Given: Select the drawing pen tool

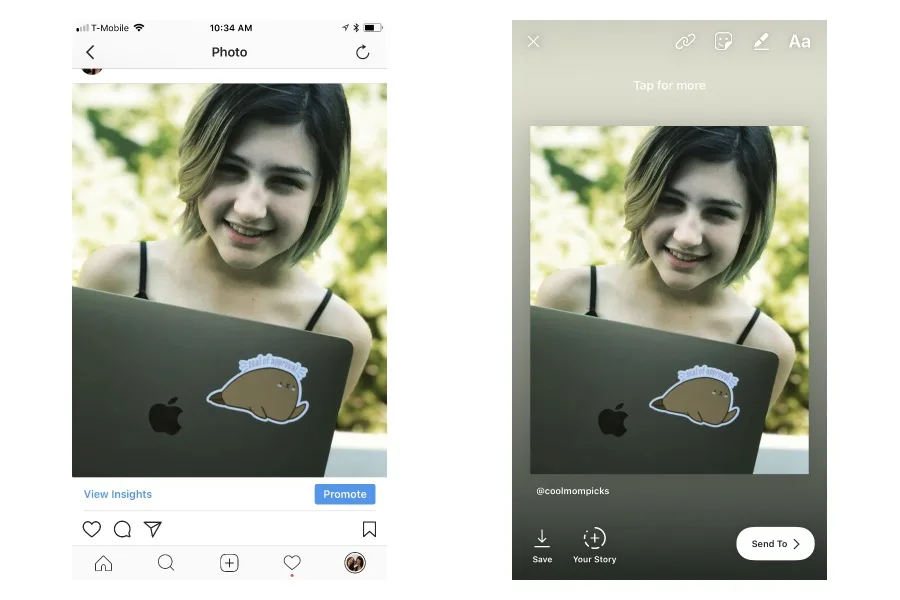Looking at the screenshot, I should point(761,42).
